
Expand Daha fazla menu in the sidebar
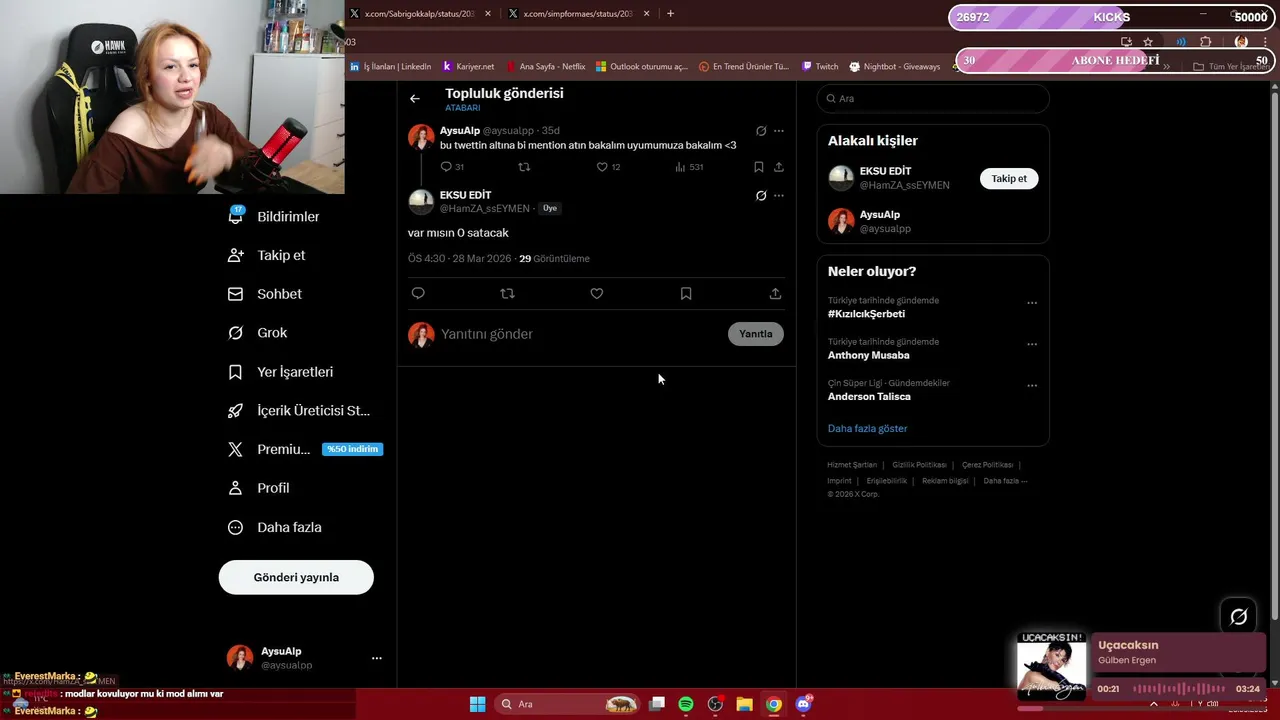point(275,527)
